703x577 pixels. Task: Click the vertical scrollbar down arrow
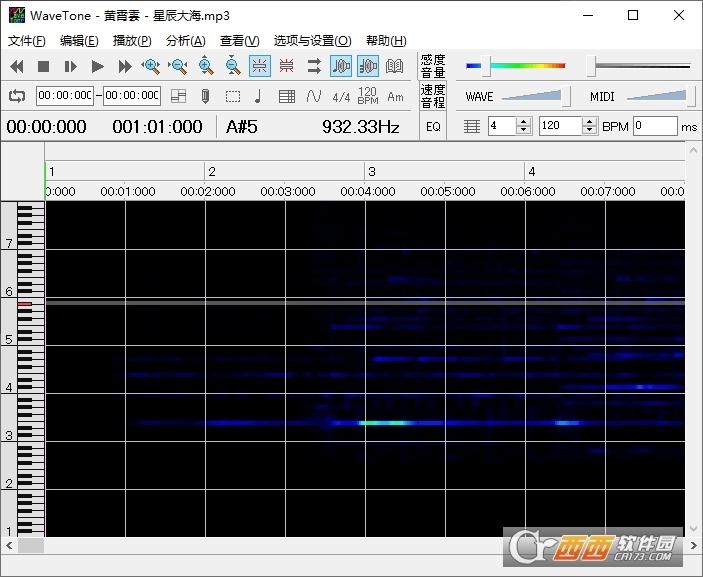coord(693,529)
